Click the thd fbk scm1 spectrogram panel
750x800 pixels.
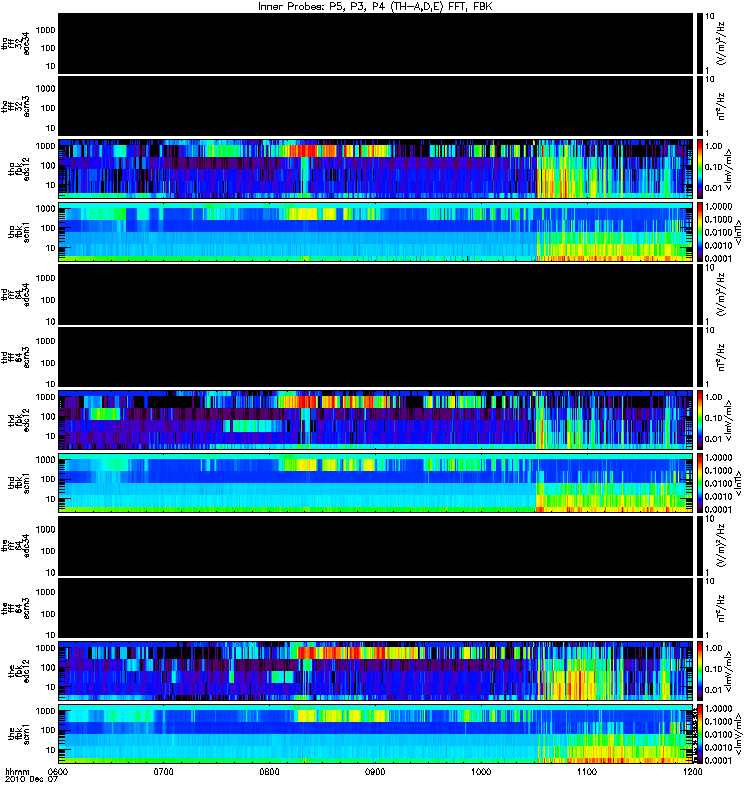pyautogui.click(x=376, y=483)
